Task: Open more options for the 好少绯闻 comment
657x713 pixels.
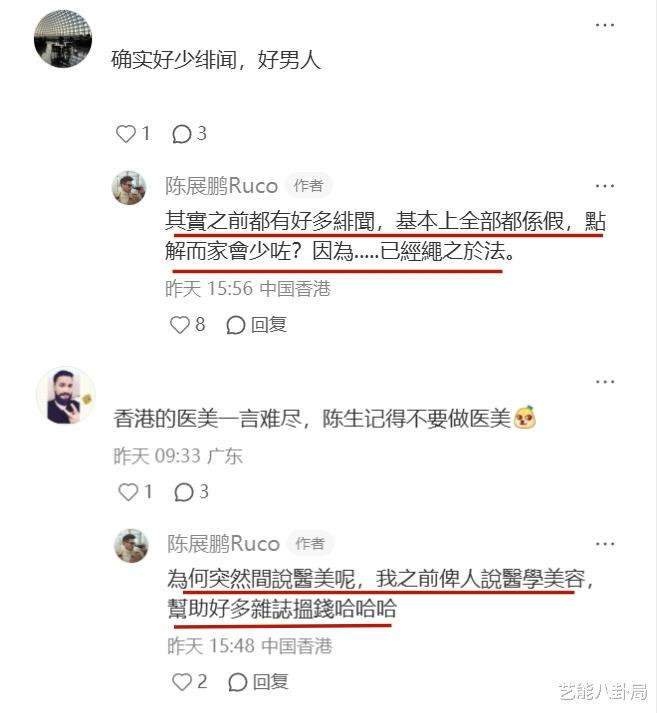Action: (605, 25)
